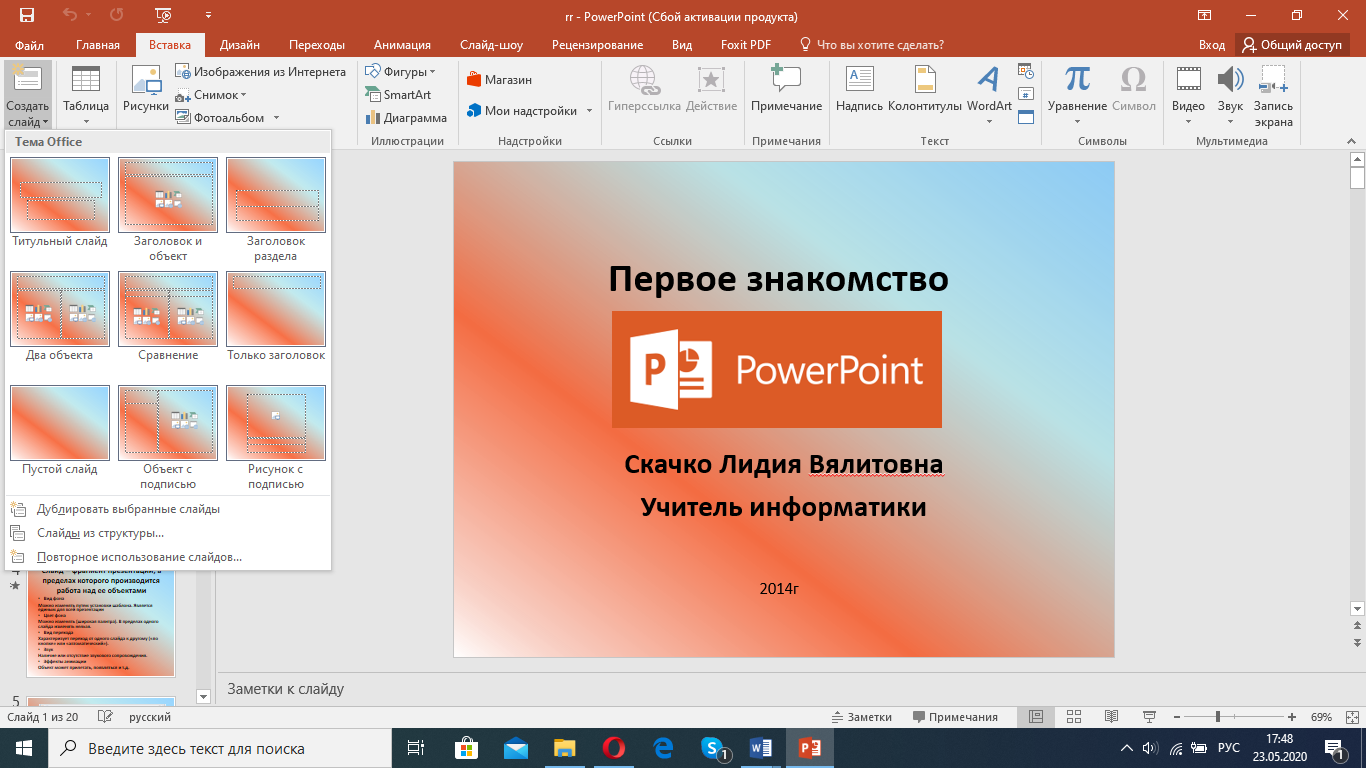The image size is (1366, 768).
Task: Select Дублировать выбранные слайды menu item
Action: pos(168,509)
